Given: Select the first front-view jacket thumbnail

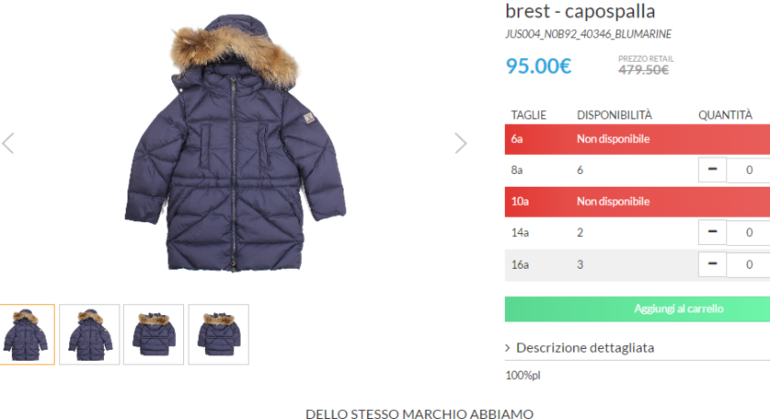Looking at the screenshot, I should tap(27, 335).
